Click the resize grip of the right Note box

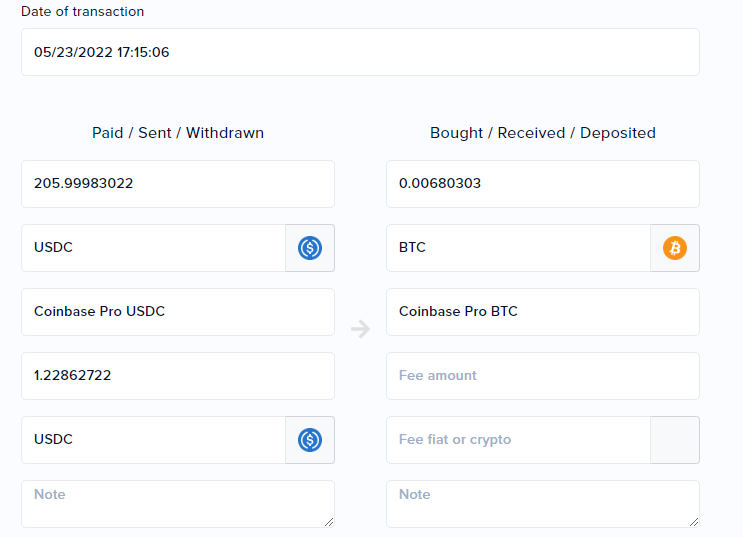pos(694,522)
